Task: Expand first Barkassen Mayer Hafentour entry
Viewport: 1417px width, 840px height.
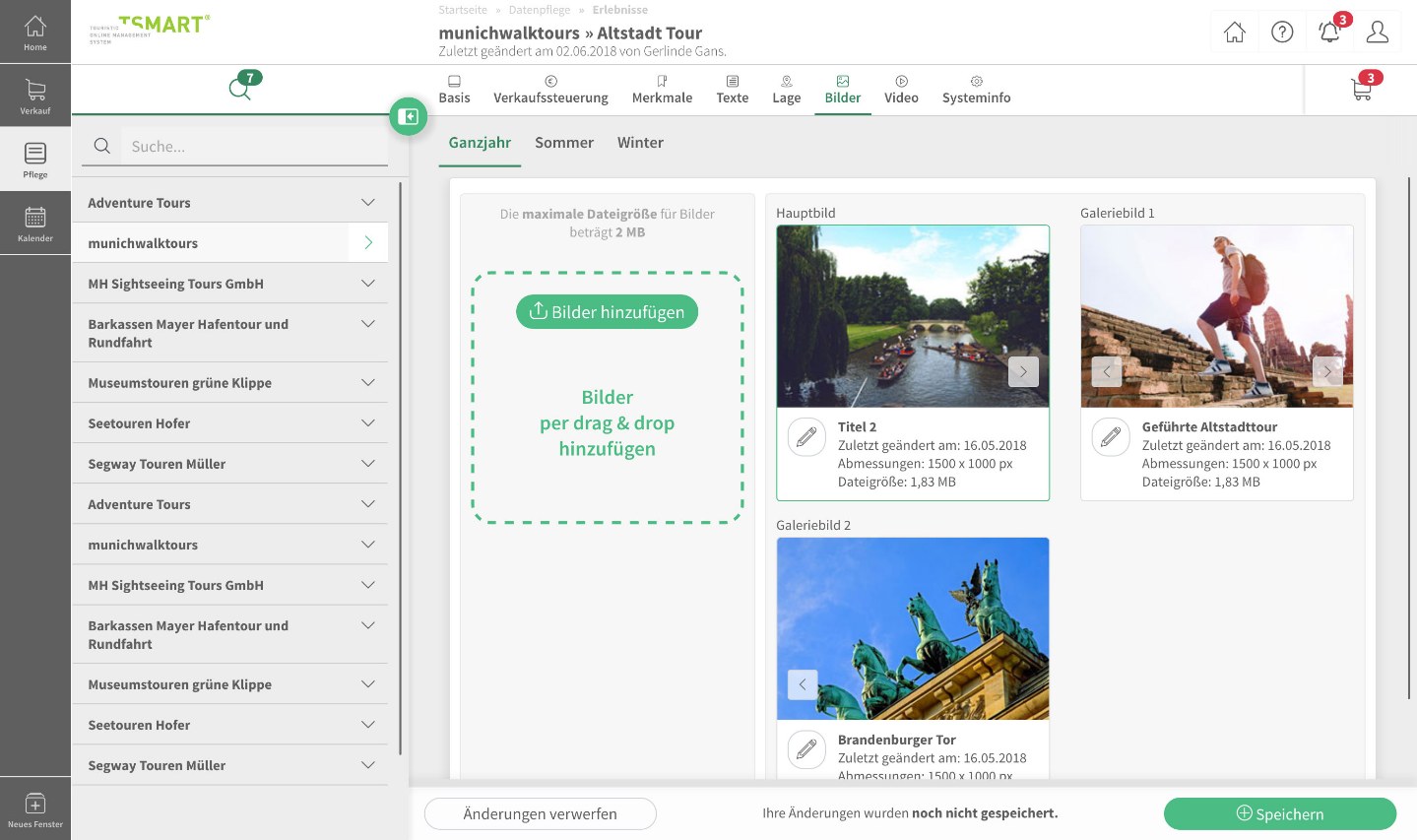Action: (368, 324)
